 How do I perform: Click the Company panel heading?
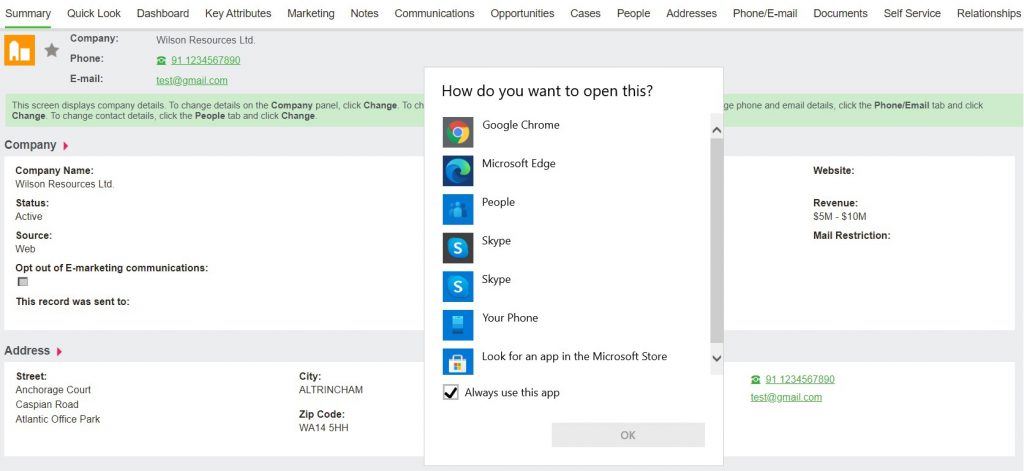point(31,145)
